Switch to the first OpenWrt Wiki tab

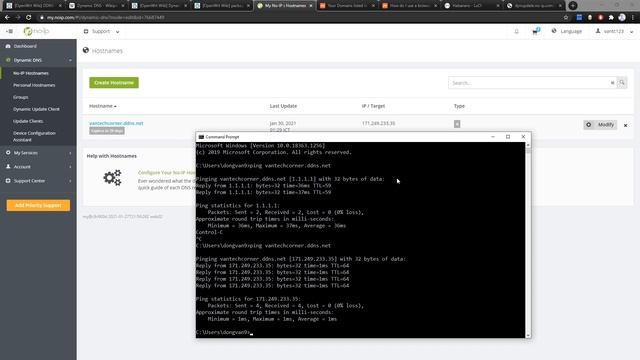33,6
